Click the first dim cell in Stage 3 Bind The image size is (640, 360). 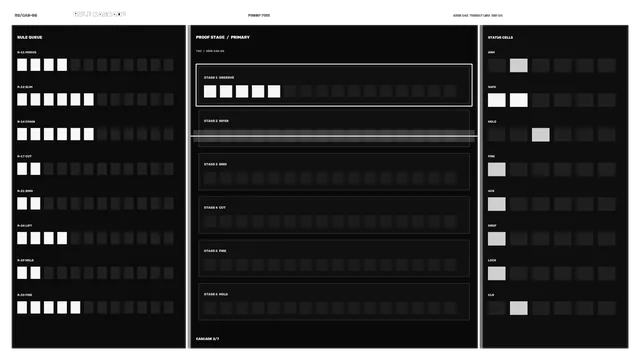(210, 178)
